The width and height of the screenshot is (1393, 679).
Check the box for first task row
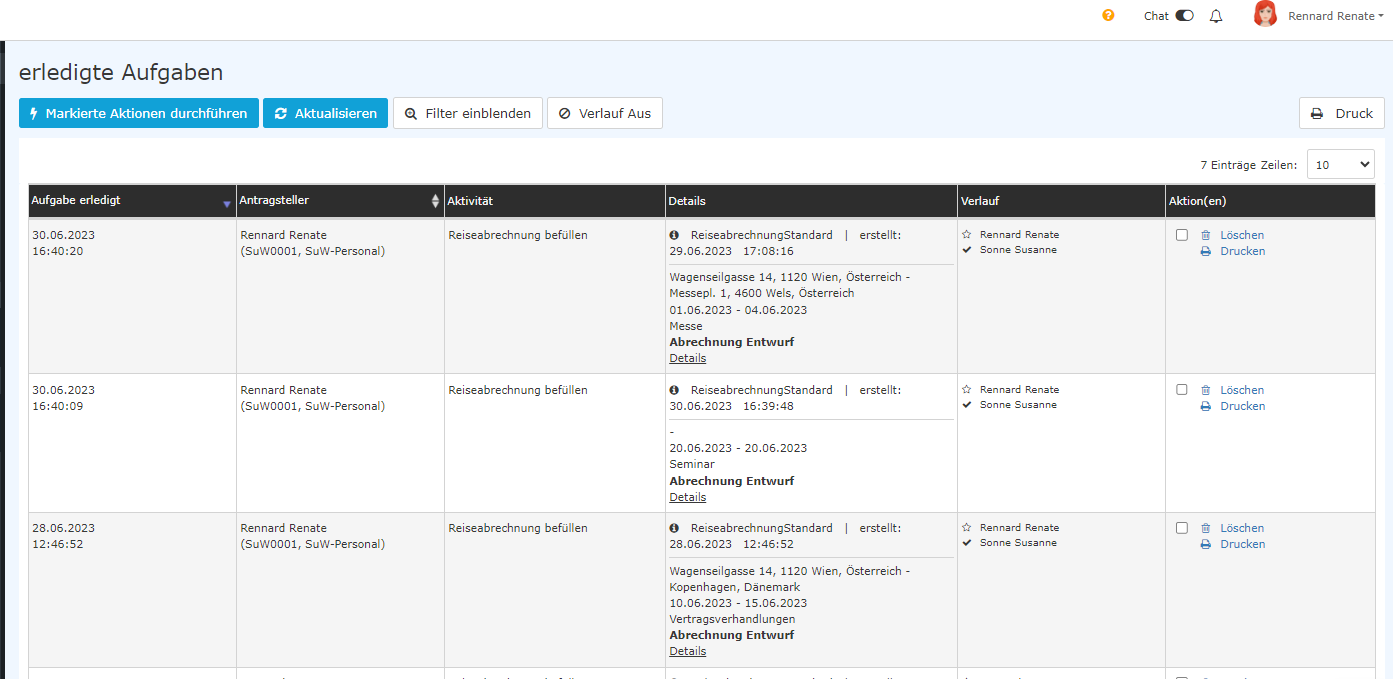(x=1182, y=235)
